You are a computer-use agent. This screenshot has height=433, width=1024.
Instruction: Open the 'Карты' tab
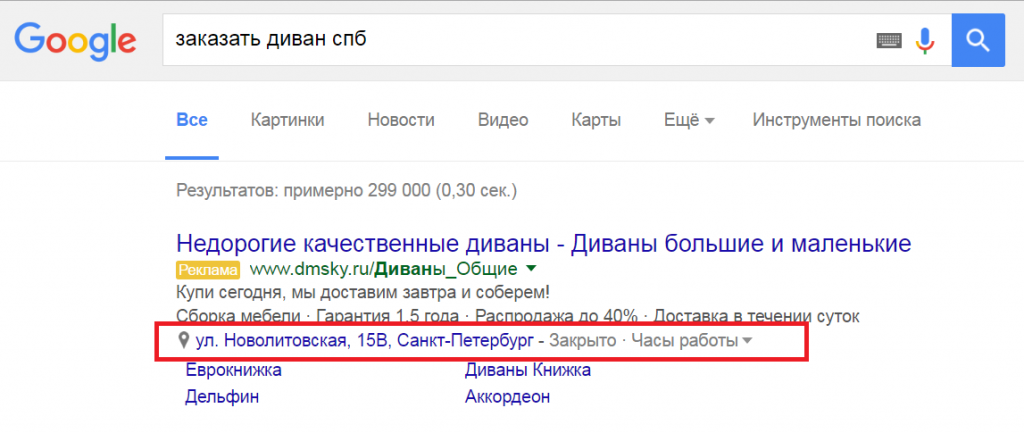click(596, 120)
